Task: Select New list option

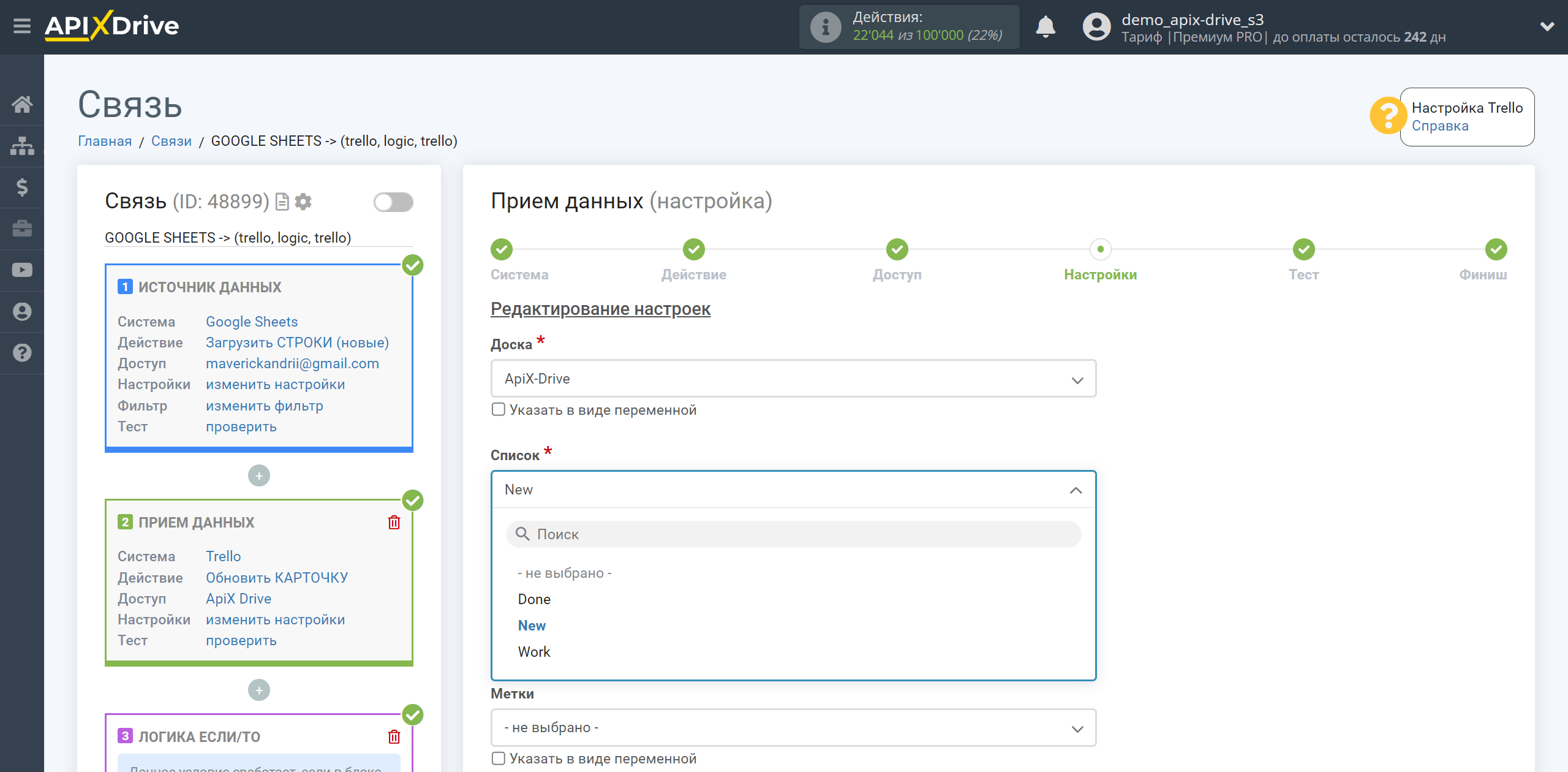Action: tap(532, 626)
